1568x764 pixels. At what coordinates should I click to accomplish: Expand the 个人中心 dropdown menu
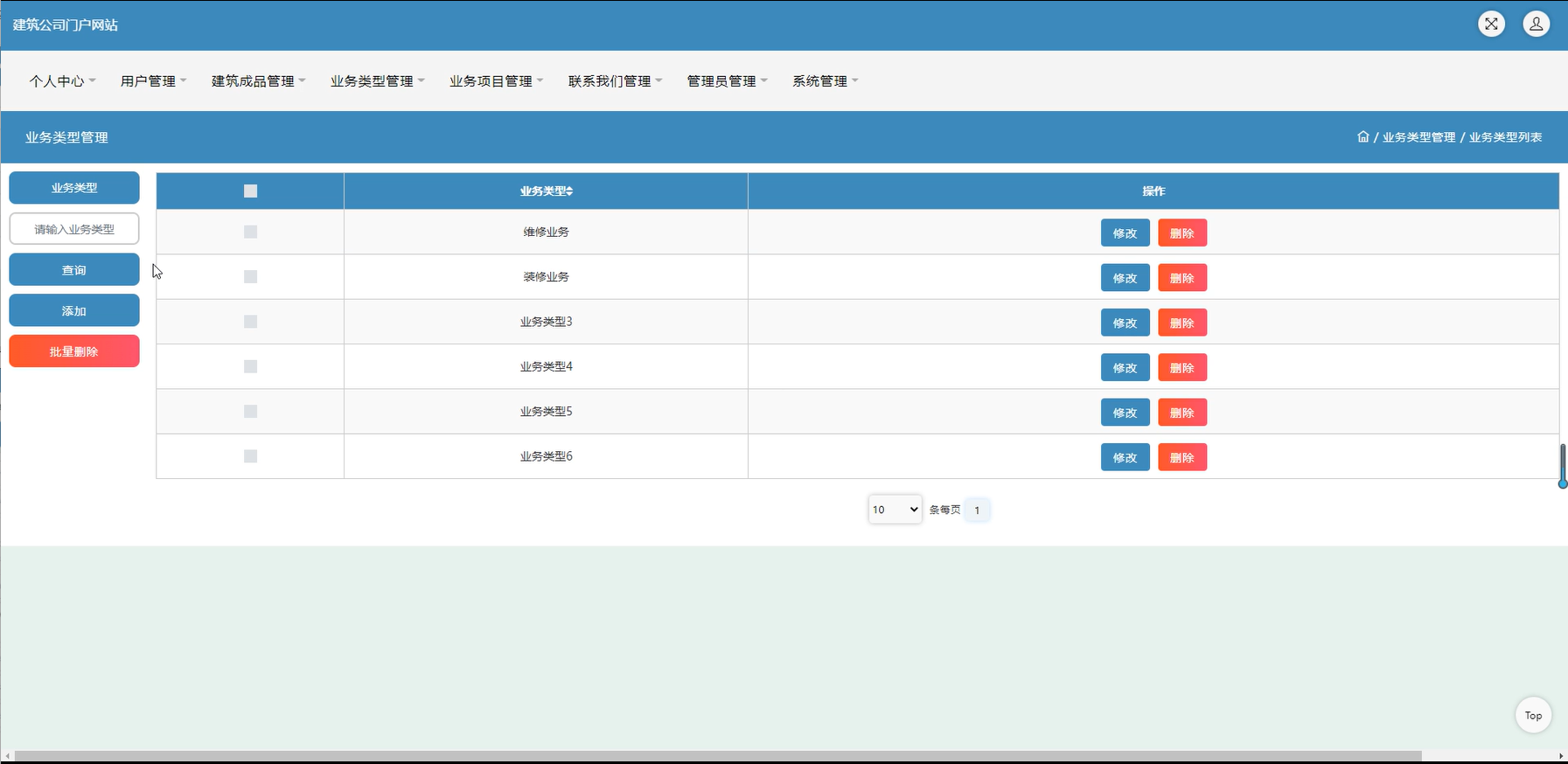62,80
